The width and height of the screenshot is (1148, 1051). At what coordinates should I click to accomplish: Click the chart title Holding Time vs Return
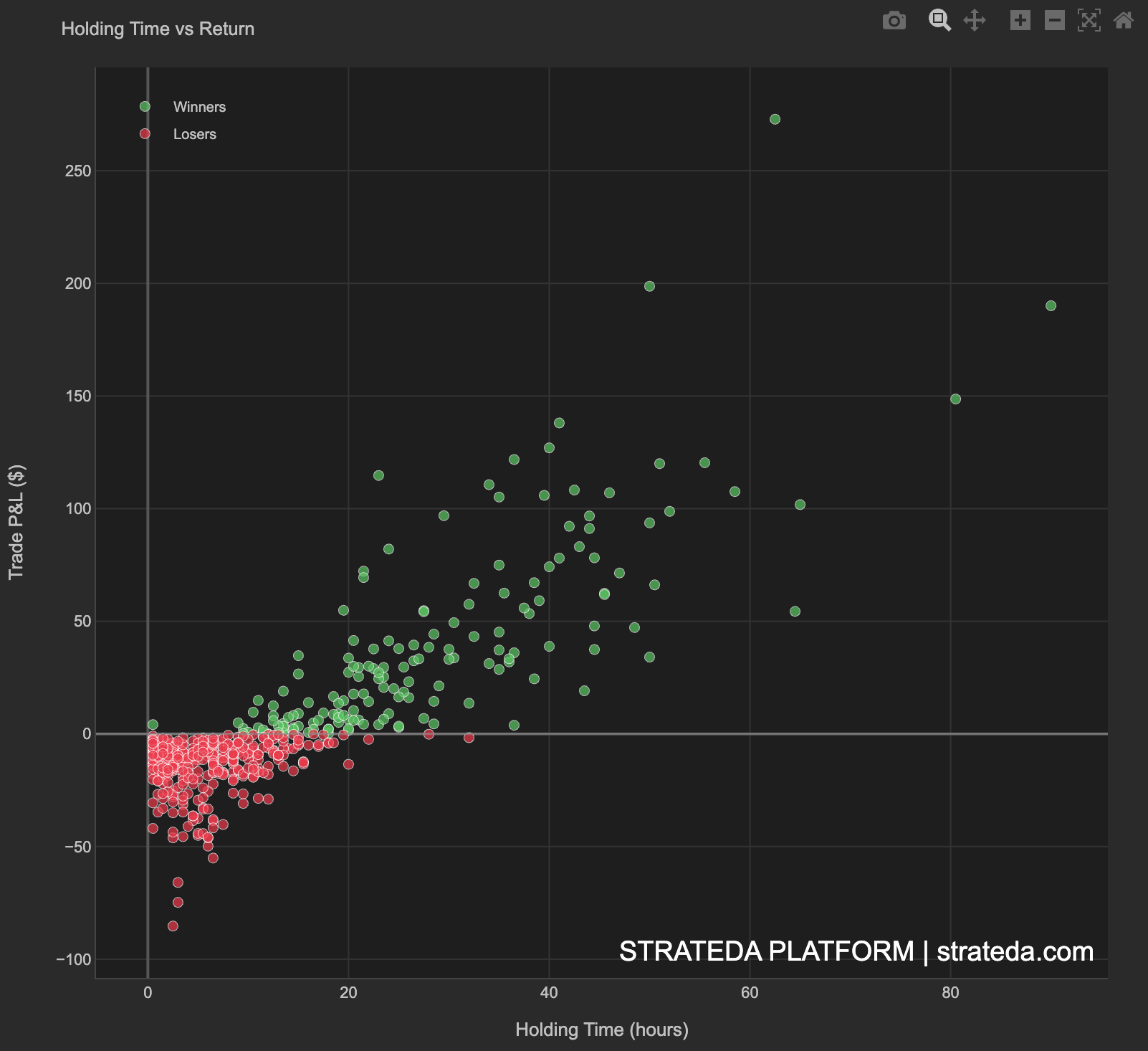pos(157,29)
